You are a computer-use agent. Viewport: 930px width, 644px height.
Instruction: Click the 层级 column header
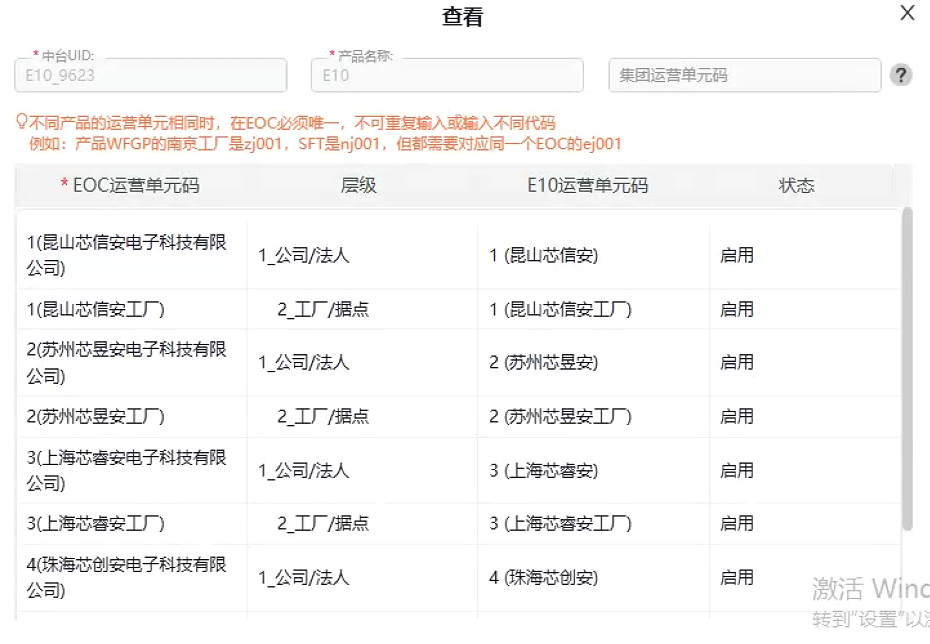point(358,185)
